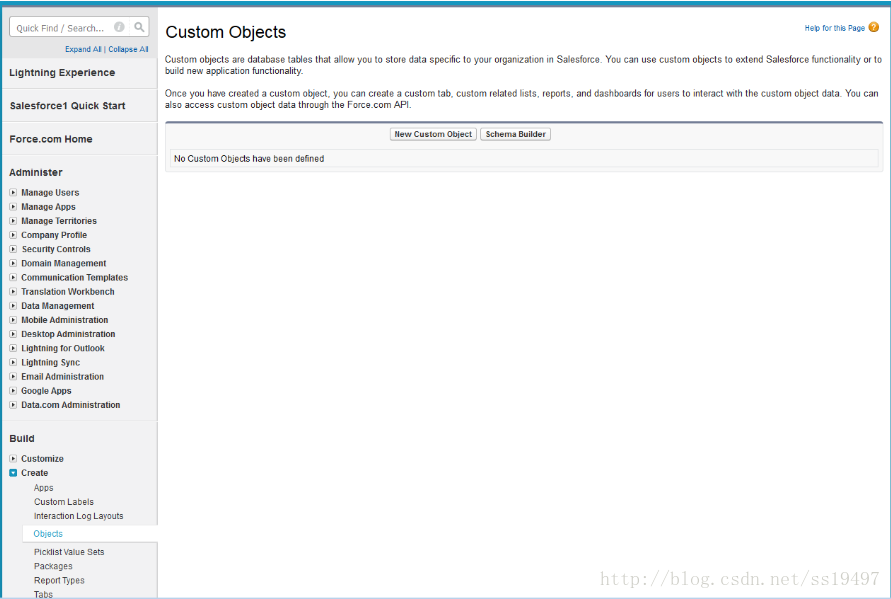Click the Create label in Build
The width and height of the screenshot is (891, 599).
[35, 473]
